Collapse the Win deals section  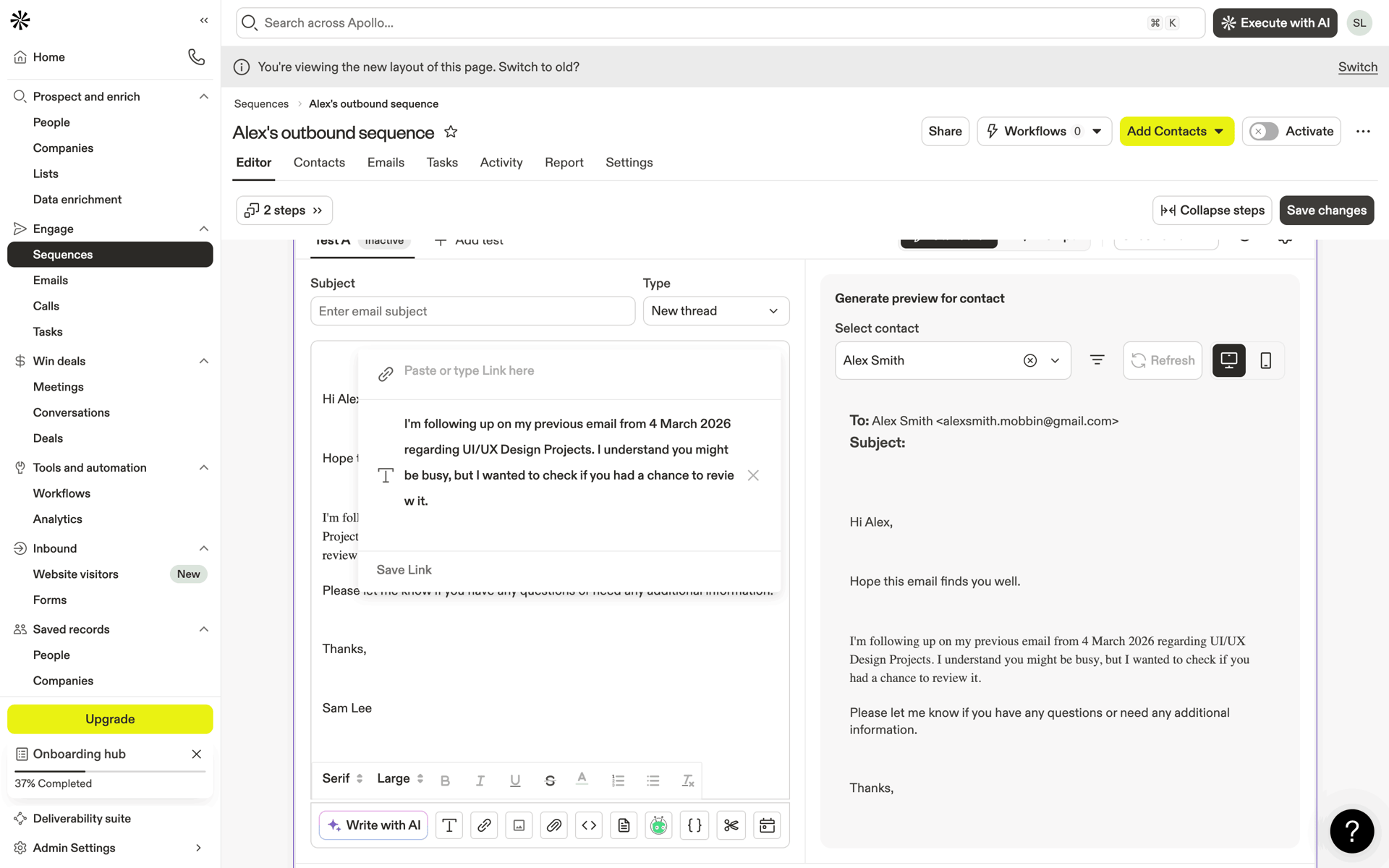204,361
